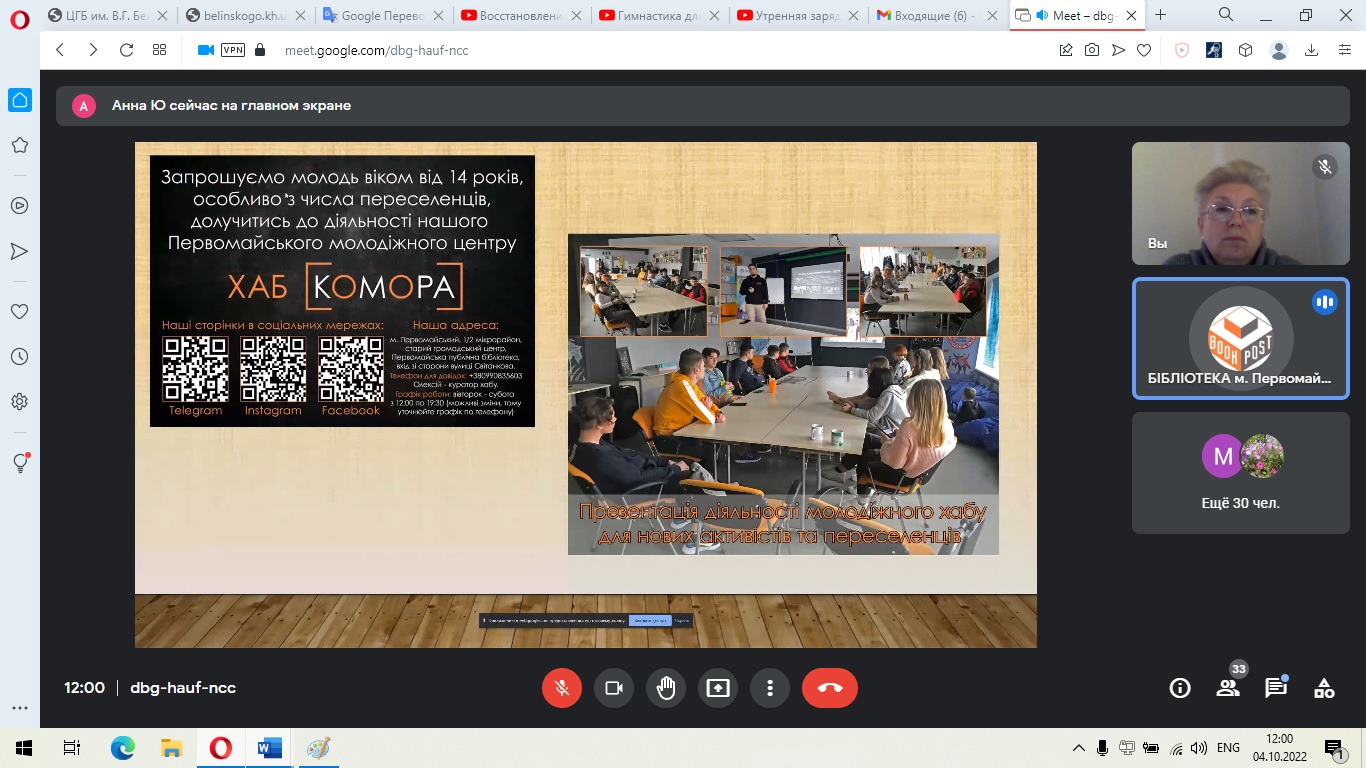This screenshot has height=768, width=1366.
Task: Toggle the camera on or off
Action: coord(614,688)
